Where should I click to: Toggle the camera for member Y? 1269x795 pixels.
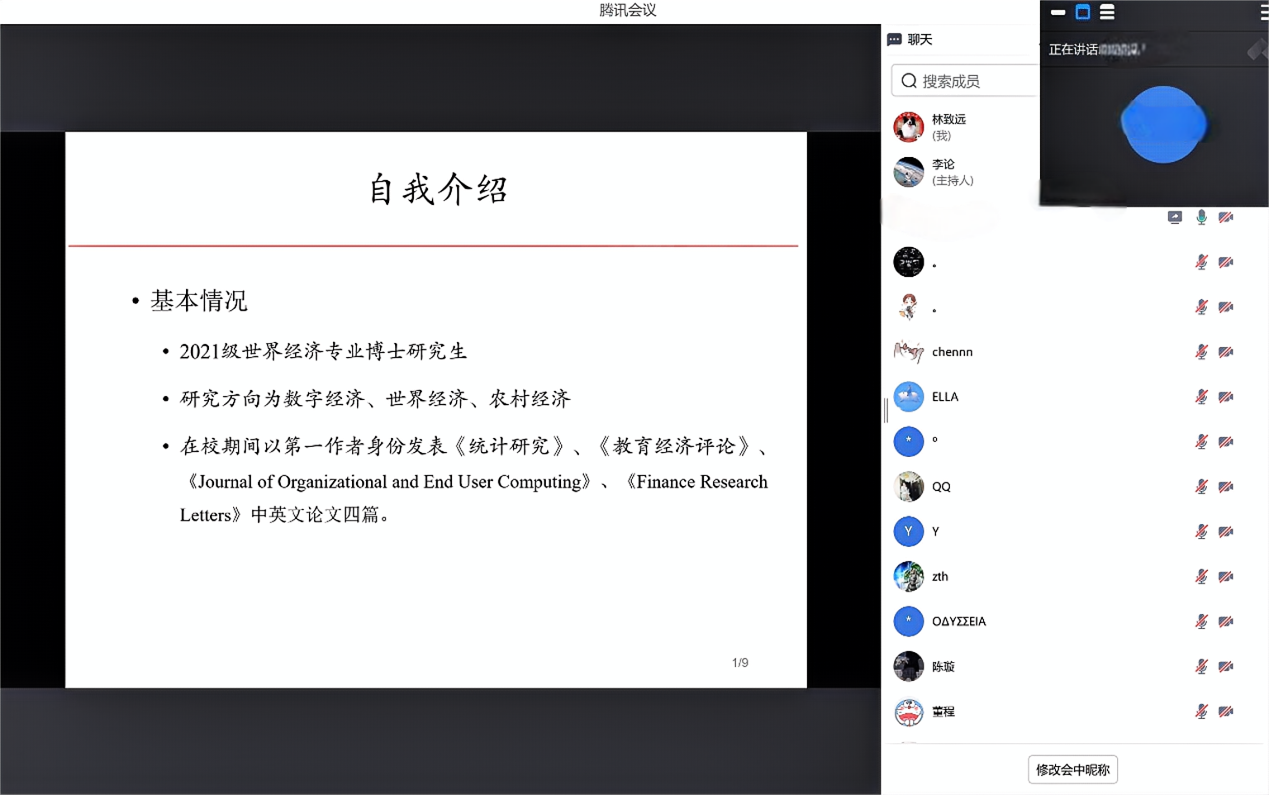point(1226,532)
